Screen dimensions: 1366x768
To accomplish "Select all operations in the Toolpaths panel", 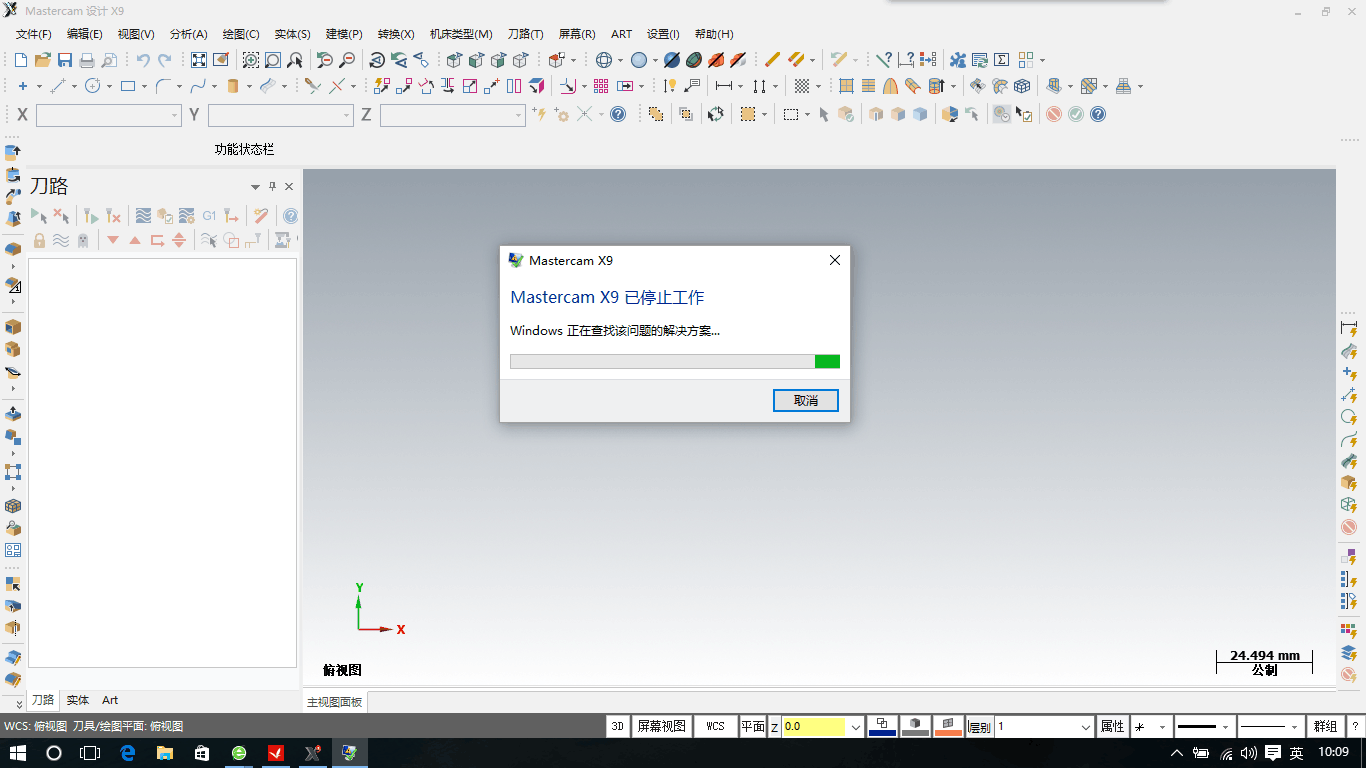I will click(x=39, y=215).
